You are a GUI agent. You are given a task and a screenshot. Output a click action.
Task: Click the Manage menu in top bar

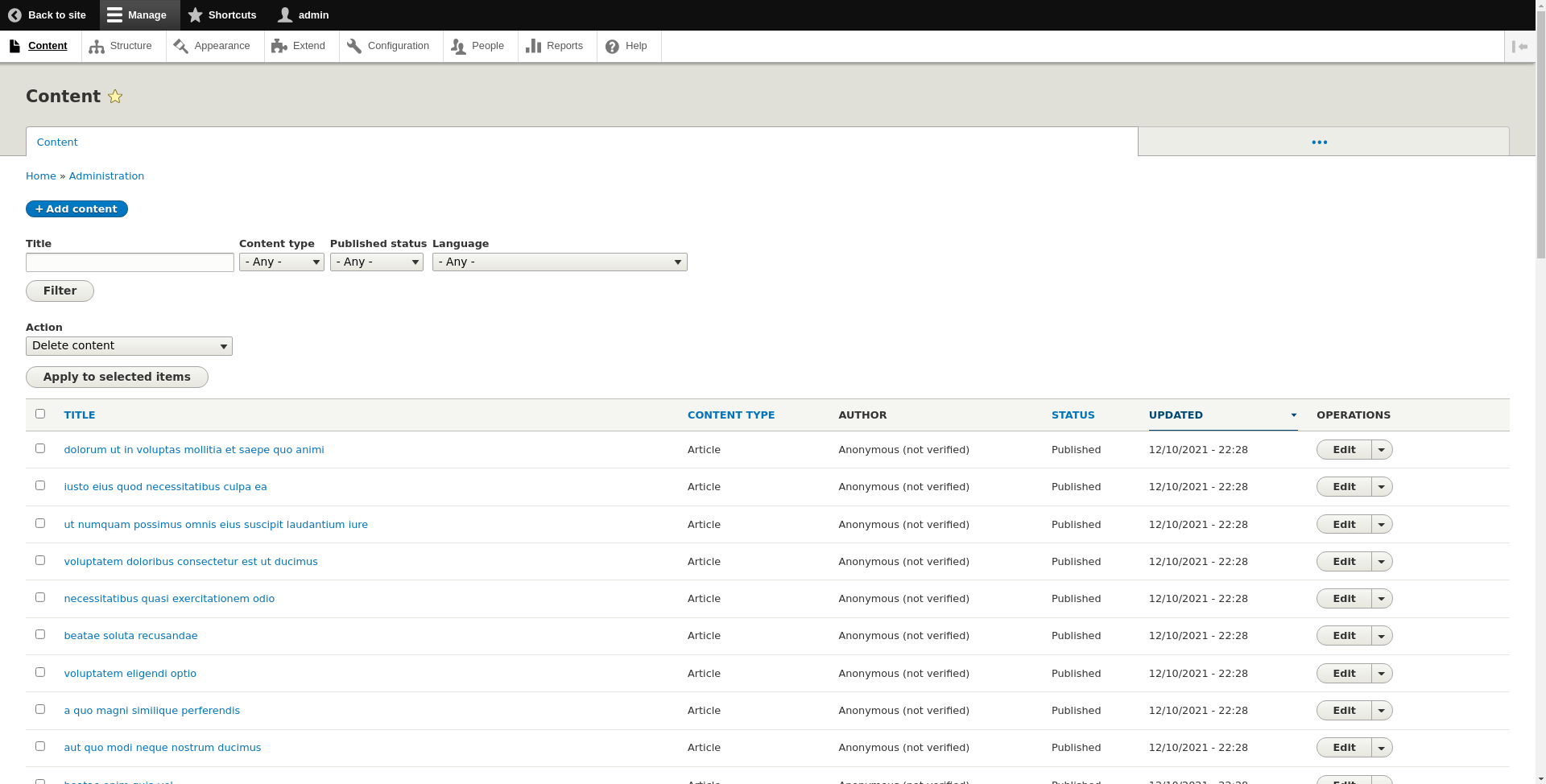[x=138, y=15]
